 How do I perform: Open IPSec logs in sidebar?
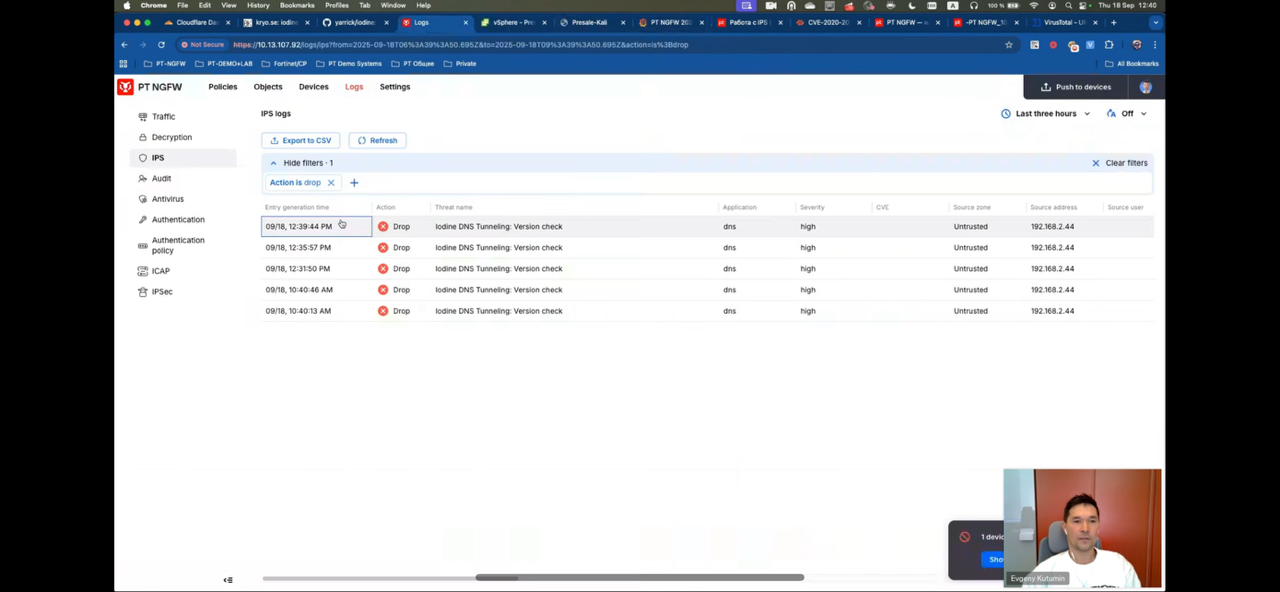pyautogui.click(x=162, y=292)
